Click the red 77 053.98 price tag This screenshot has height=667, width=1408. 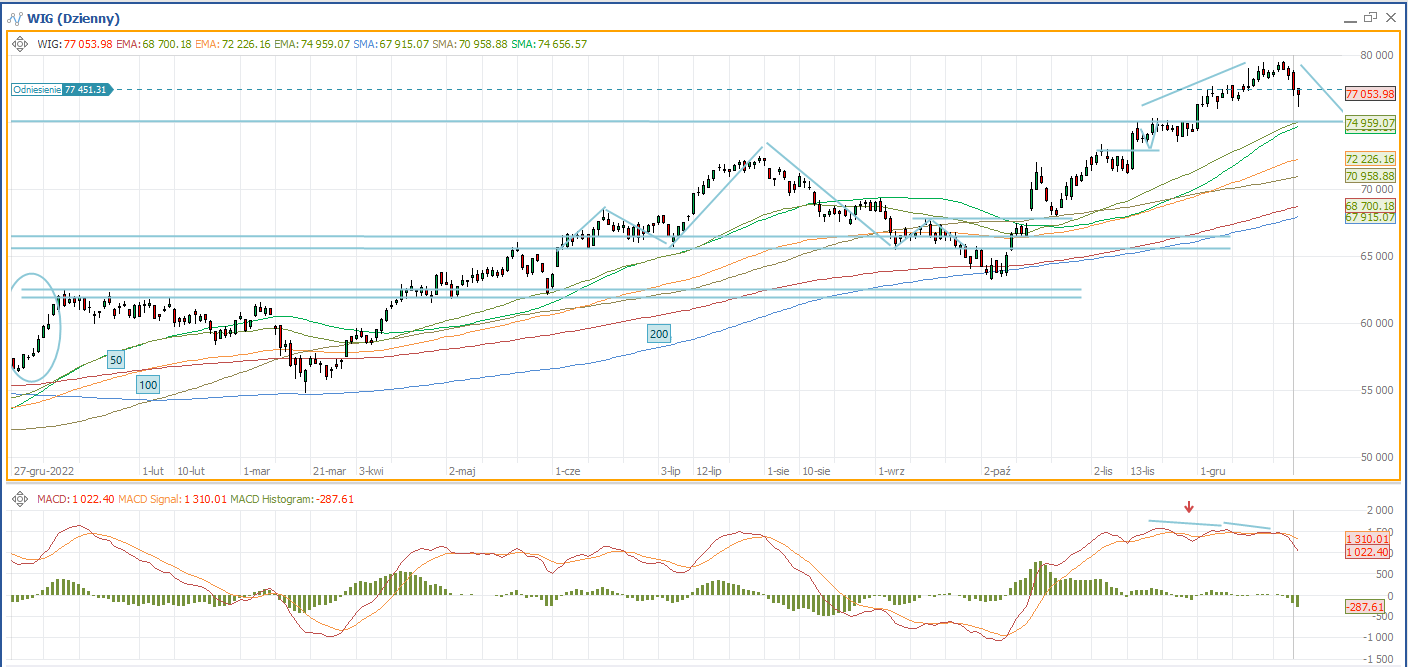pos(1369,94)
